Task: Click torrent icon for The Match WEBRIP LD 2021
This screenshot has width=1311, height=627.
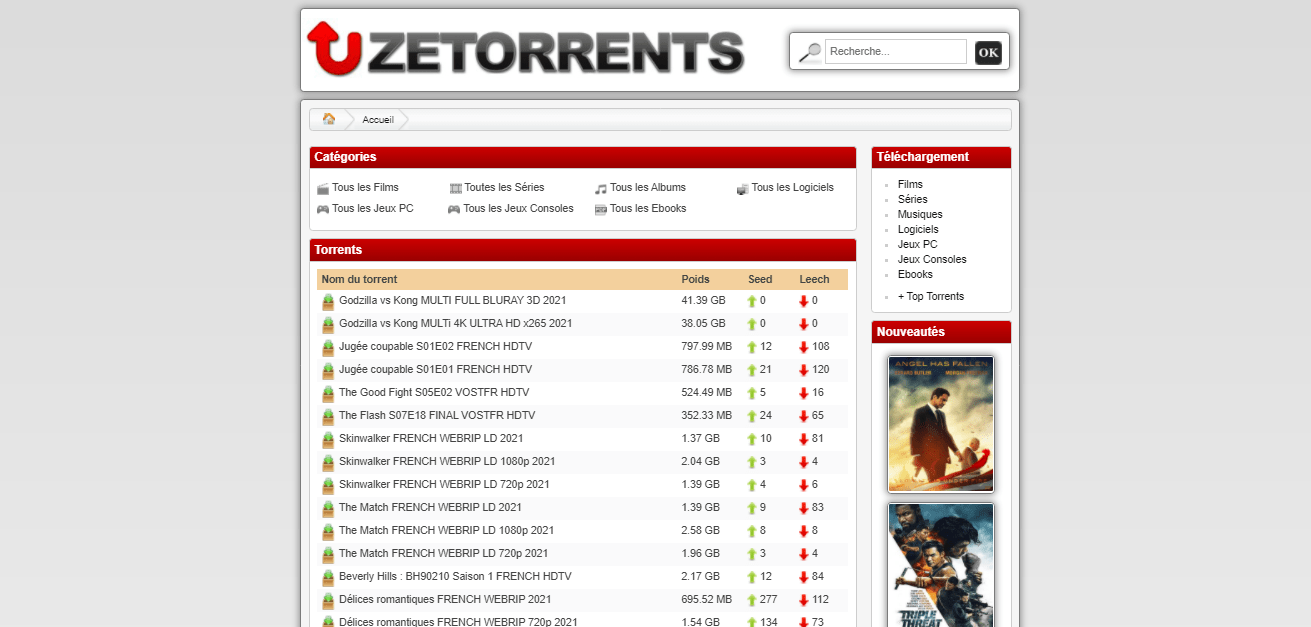Action: click(328, 508)
